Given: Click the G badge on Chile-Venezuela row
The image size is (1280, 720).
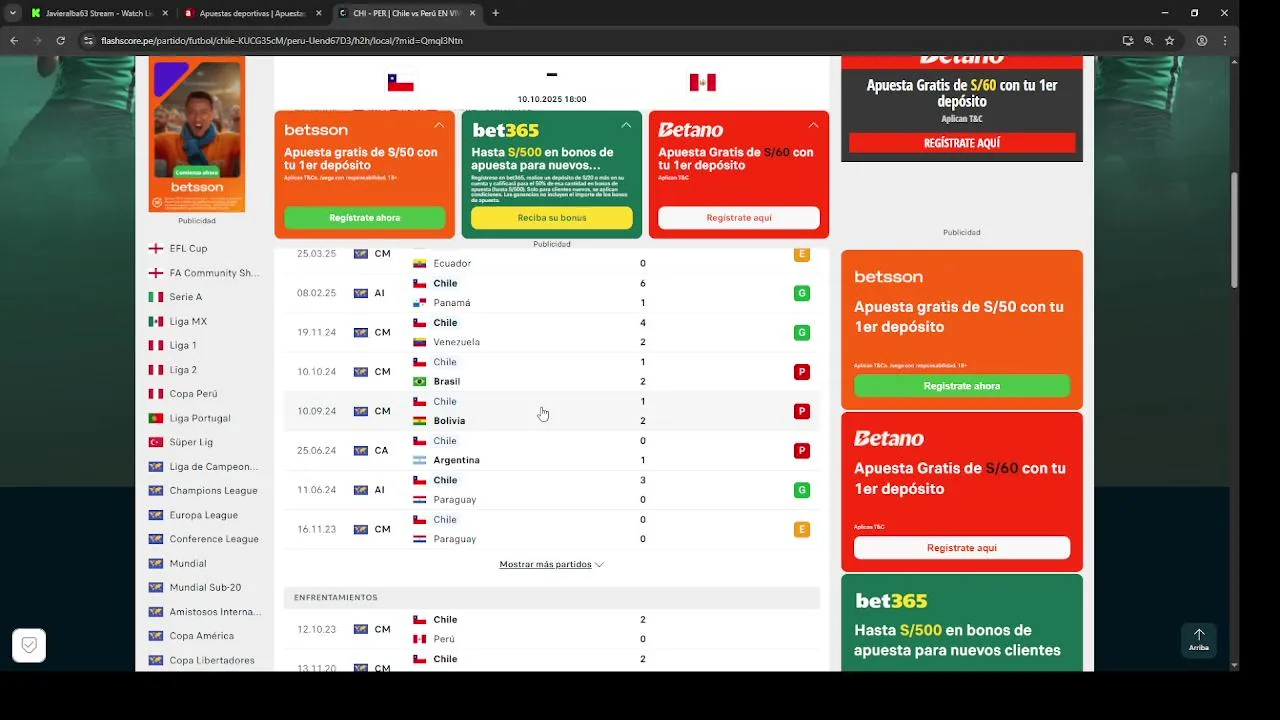Looking at the screenshot, I should 801,332.
